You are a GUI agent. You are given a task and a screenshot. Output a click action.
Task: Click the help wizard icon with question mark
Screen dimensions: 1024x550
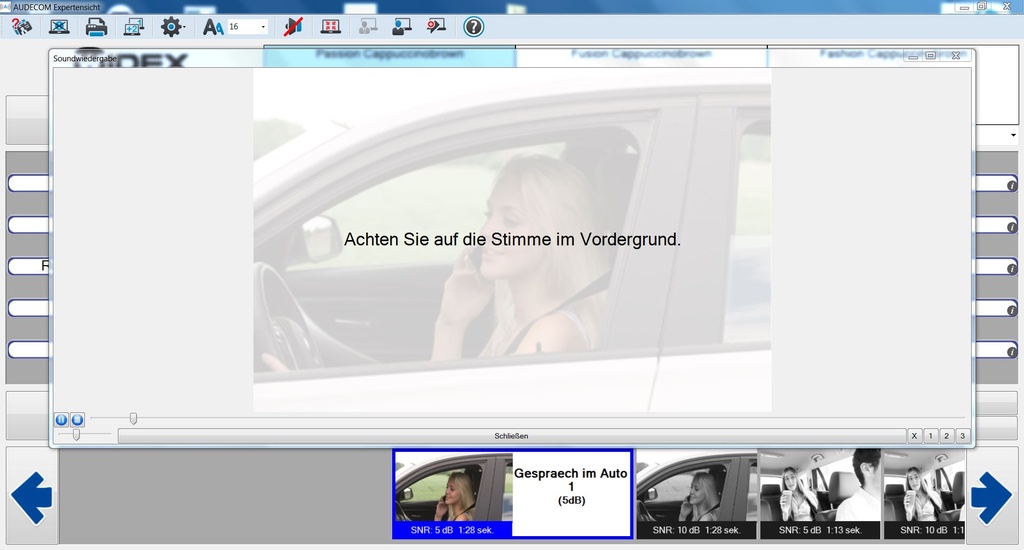(22, 27)
